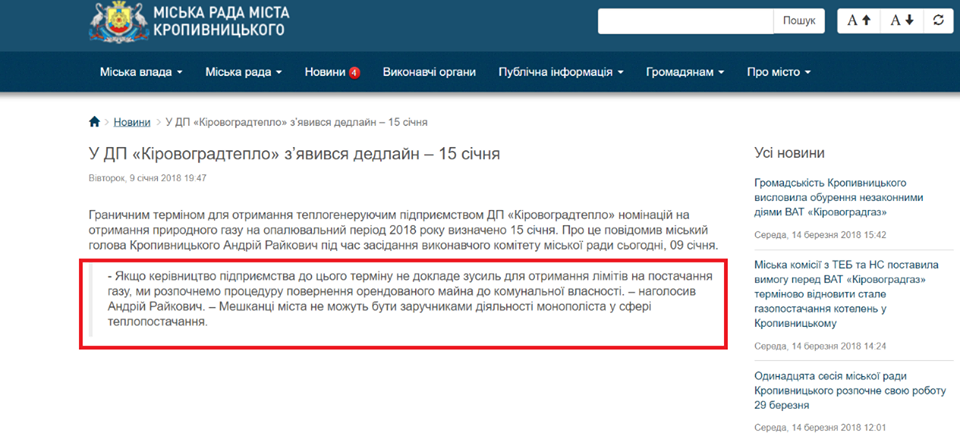Expand the Про місто dropdown menu
The width and height of the screenshot is (960, 436).
coord(779,72)
